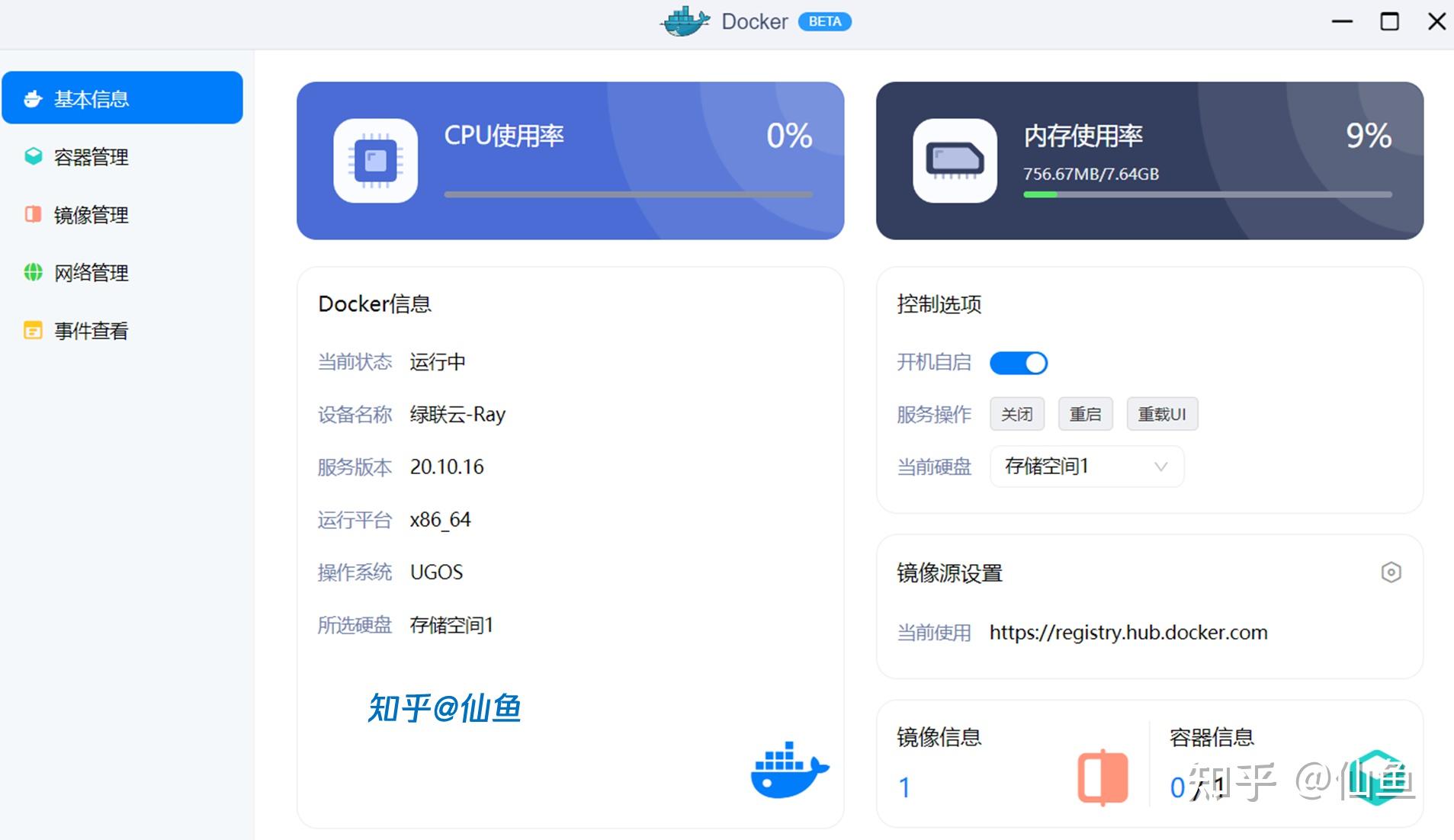Click the 9% memory usage value
Screen dimensions: 1454x840
tap(1369, 136)
